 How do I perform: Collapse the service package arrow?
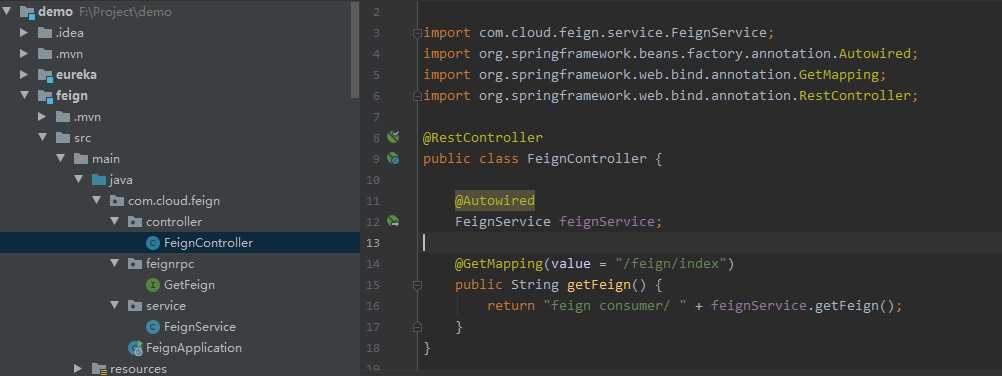114,306
